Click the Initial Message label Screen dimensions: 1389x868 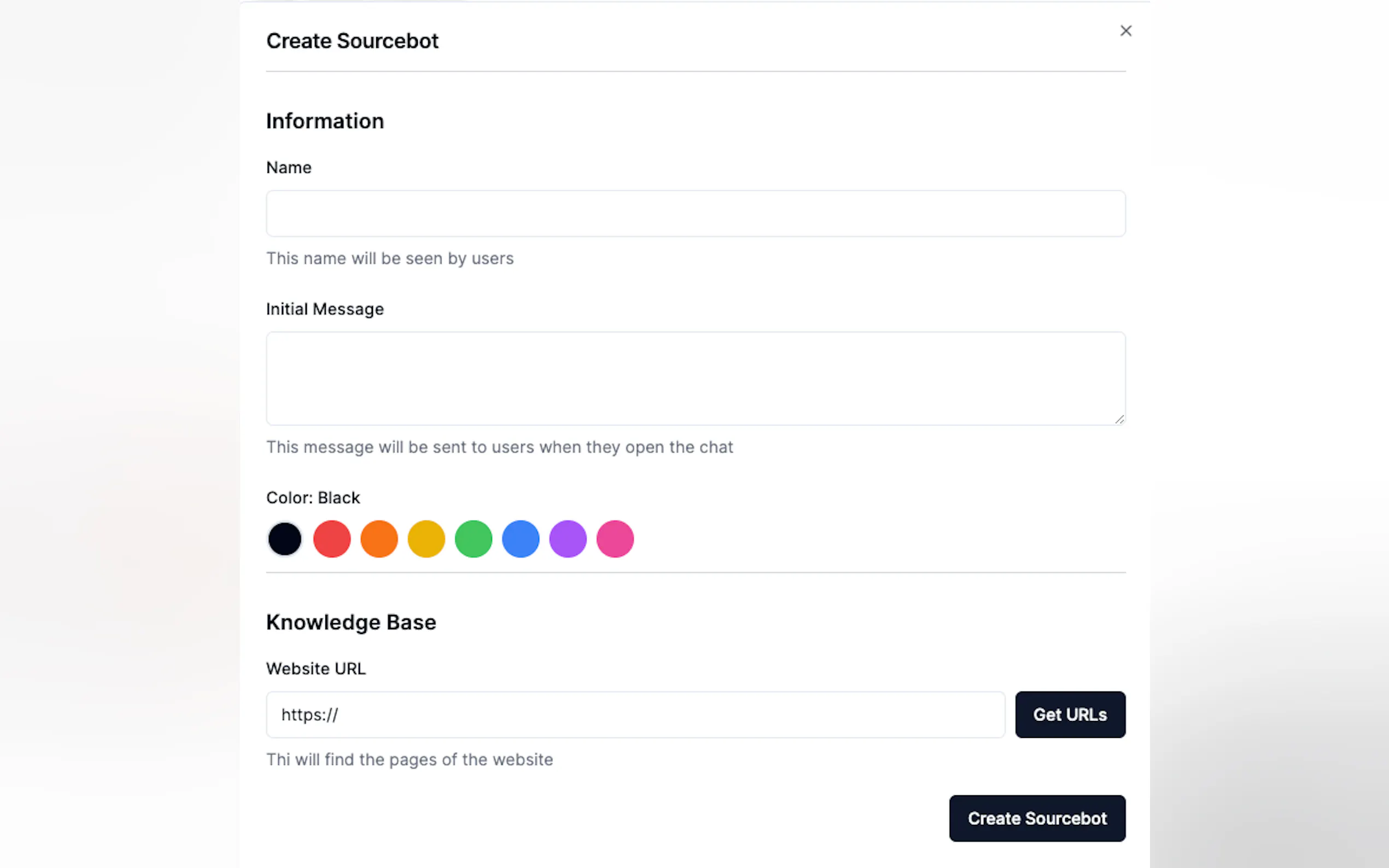point(325,309)
